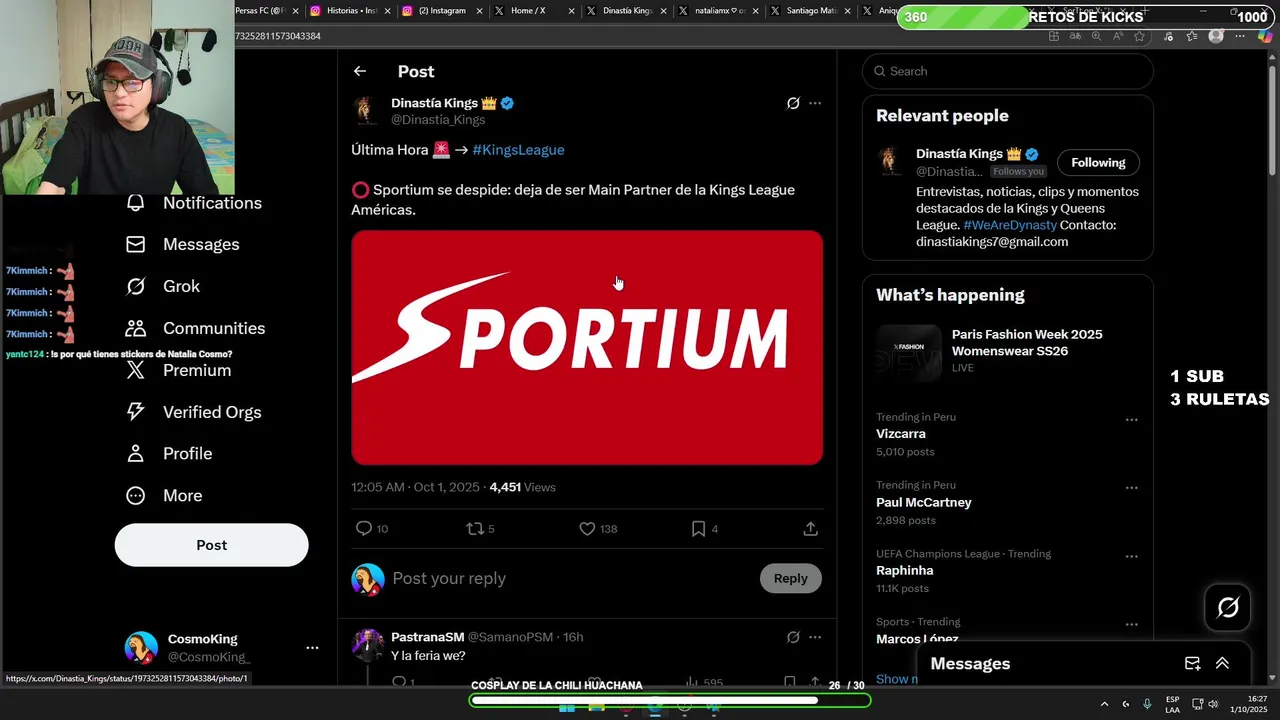Open the Sportium image
The height and width of the screenshot is (720, 1280).
click(587, 348)
